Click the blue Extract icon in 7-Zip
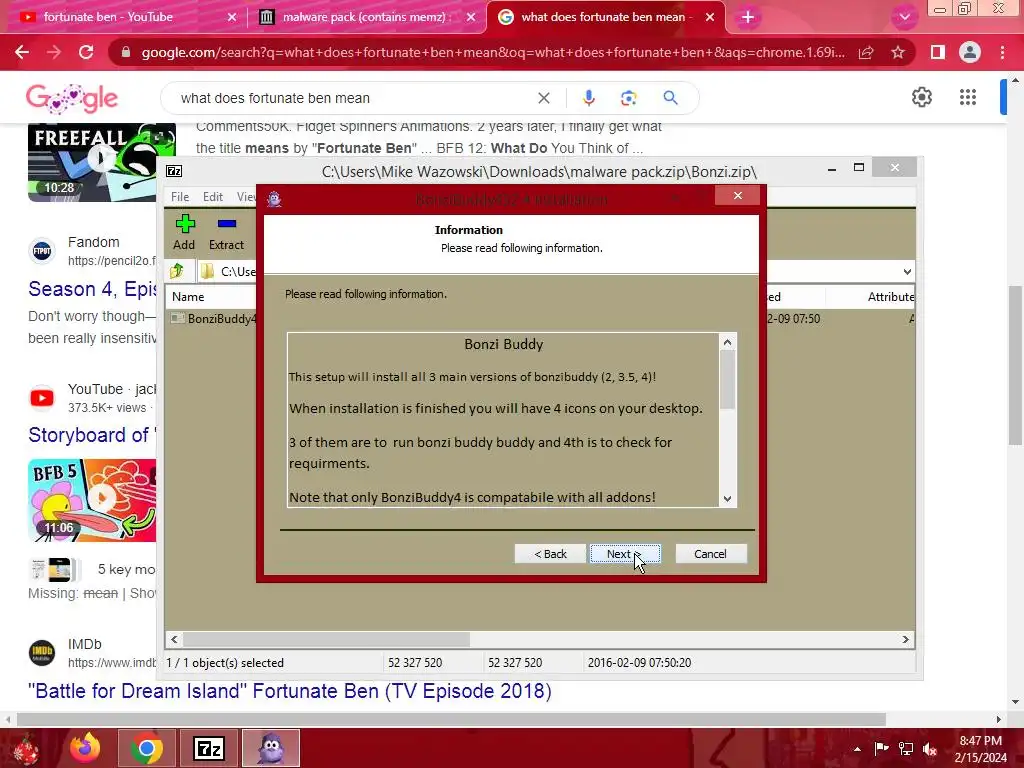Screen dimensions: 1024x768 click(x=227, y=224)
